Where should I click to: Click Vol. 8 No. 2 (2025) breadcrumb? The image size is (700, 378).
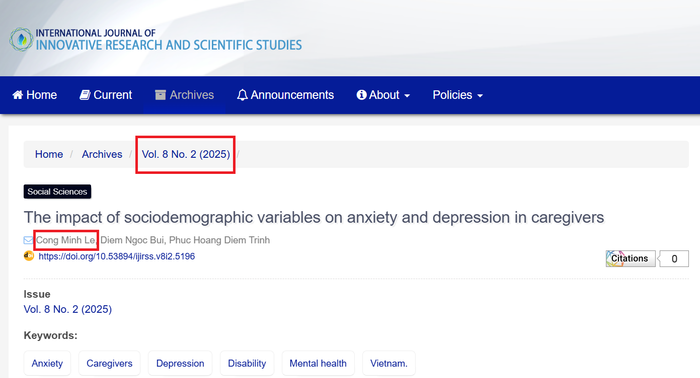[x=186, y=154]
